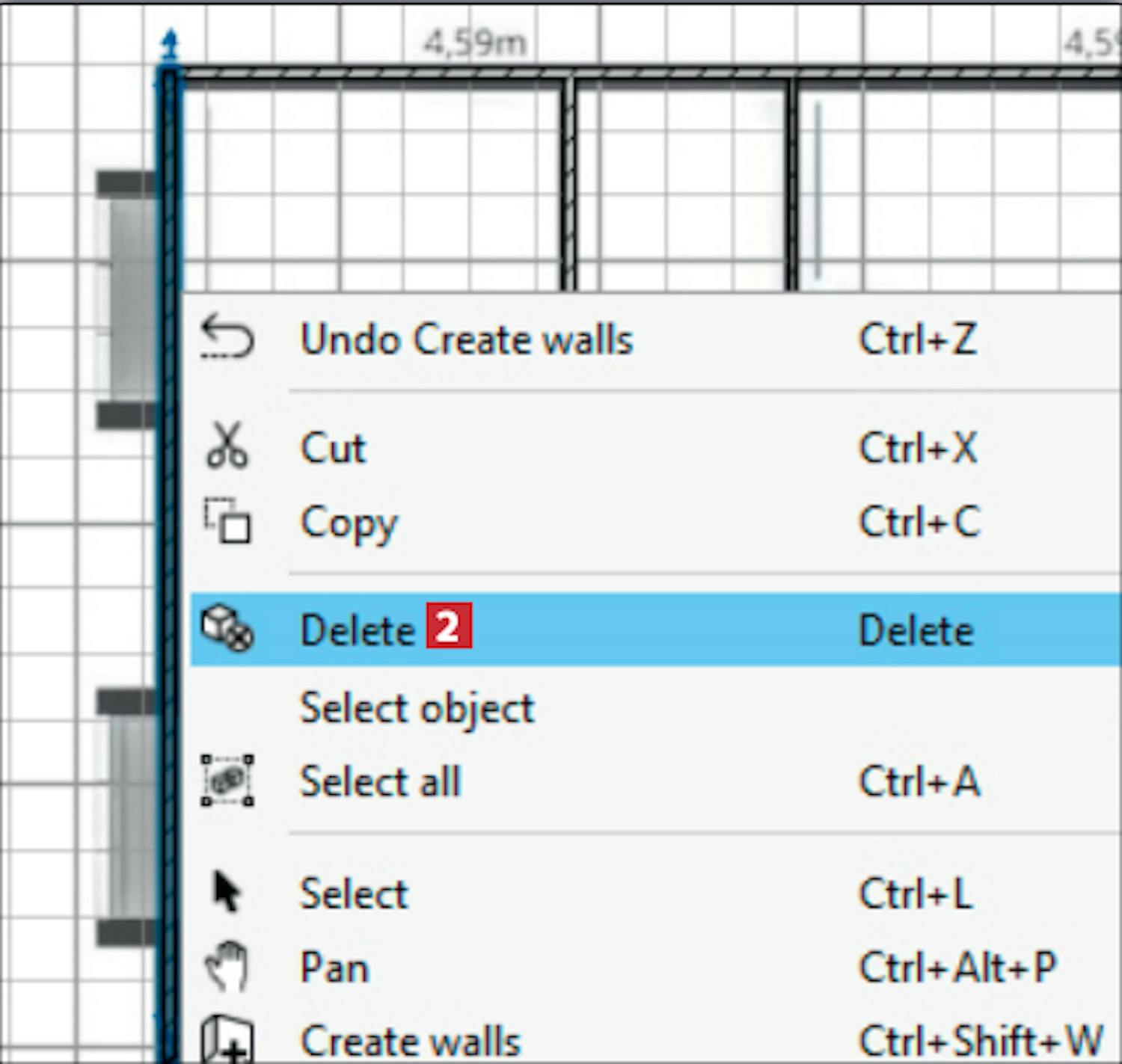Choose the highlighted Delete entry
This screenshot has width=1122, height=1064.
pyautogui.click(x=358, y=630)
